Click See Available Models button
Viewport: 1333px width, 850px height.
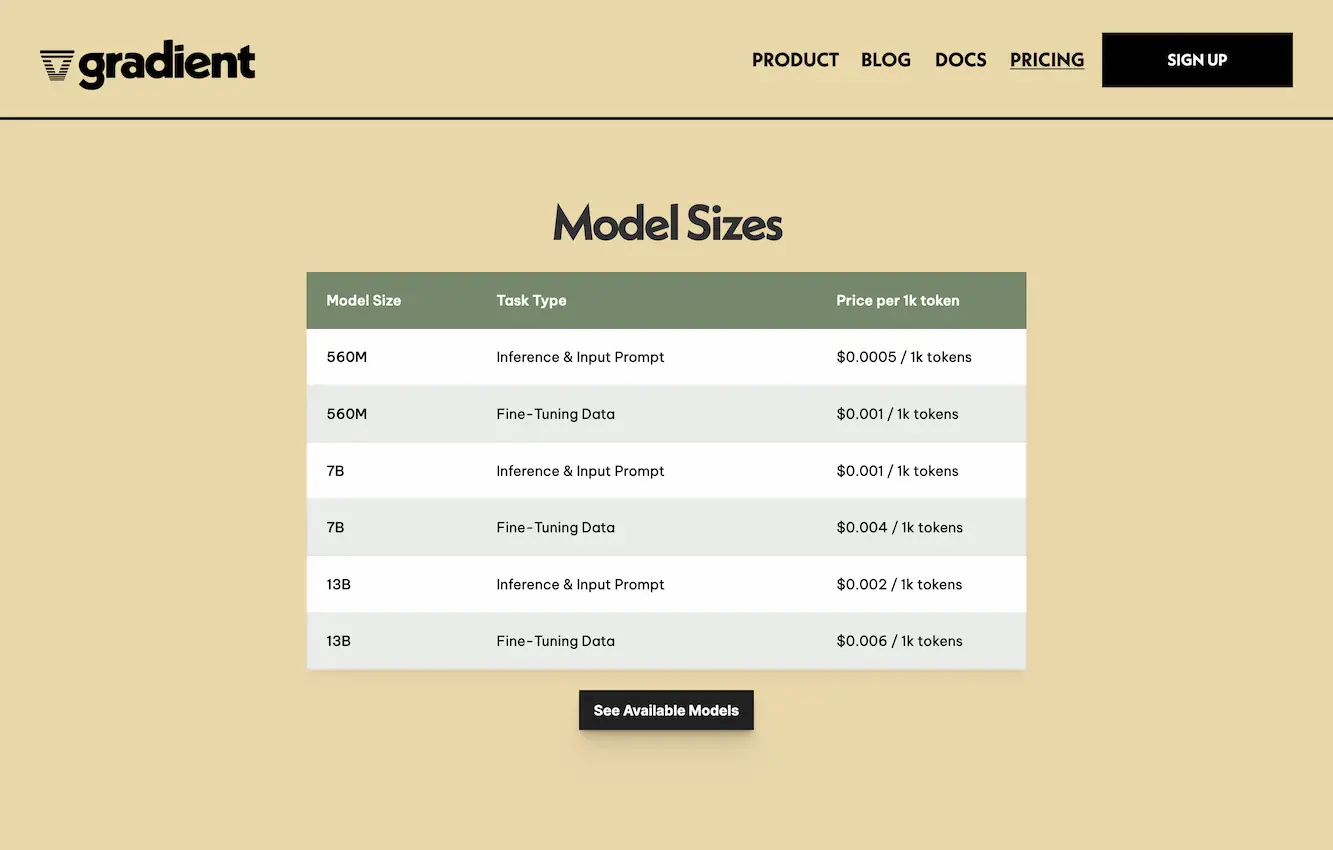click(x=666, y=710)
